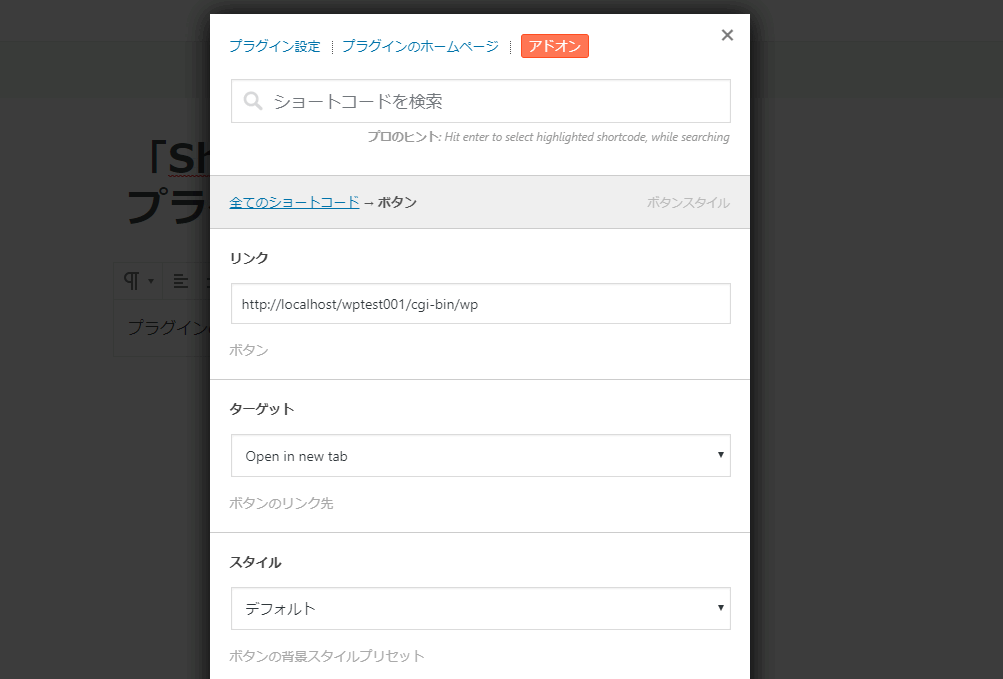Open the プラグイン設定 link
Viewport: 1003px width, 679px height.
(274, 46)
